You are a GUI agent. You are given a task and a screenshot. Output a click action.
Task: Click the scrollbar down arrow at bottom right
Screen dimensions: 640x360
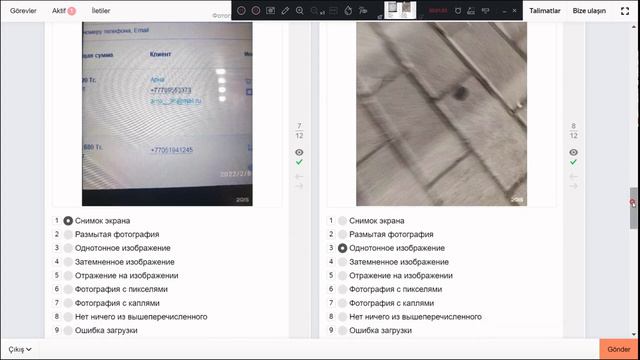[633, 335]
